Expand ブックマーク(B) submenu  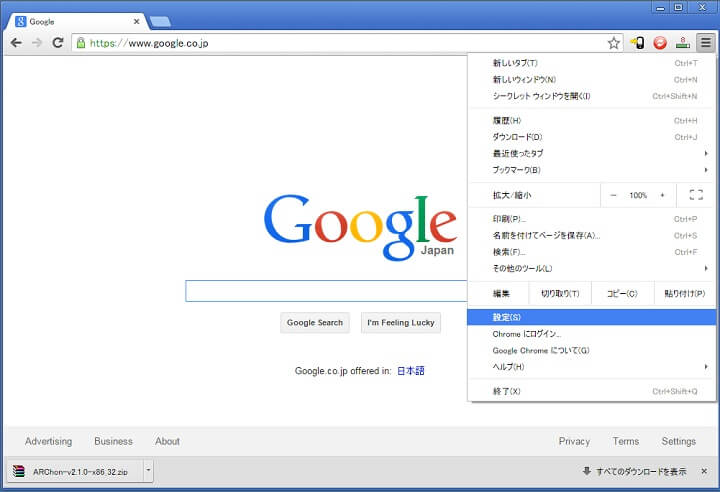pos(592,170)
